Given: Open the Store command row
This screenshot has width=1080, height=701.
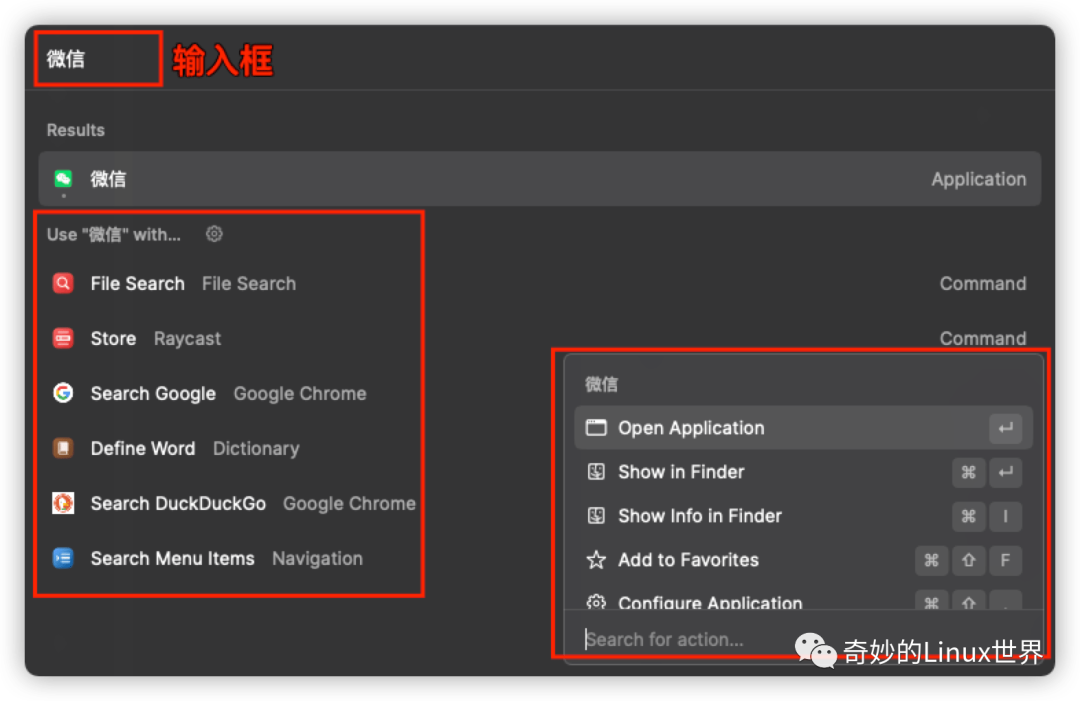Looking at the screenshot, I should tap(539, 338).
